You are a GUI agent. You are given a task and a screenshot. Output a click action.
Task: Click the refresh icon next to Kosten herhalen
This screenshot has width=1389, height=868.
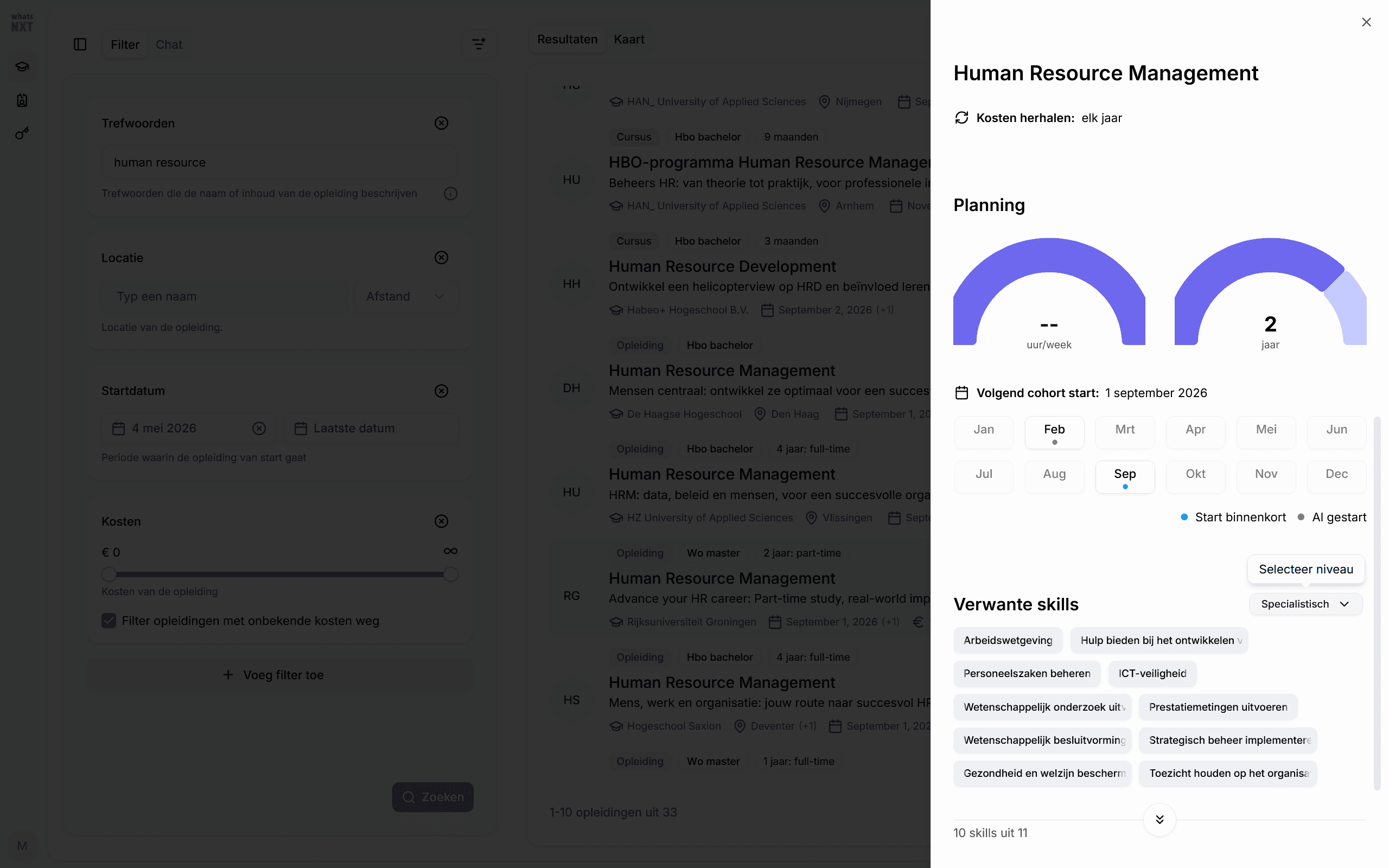pyautogui.click(x=961, y=118)
